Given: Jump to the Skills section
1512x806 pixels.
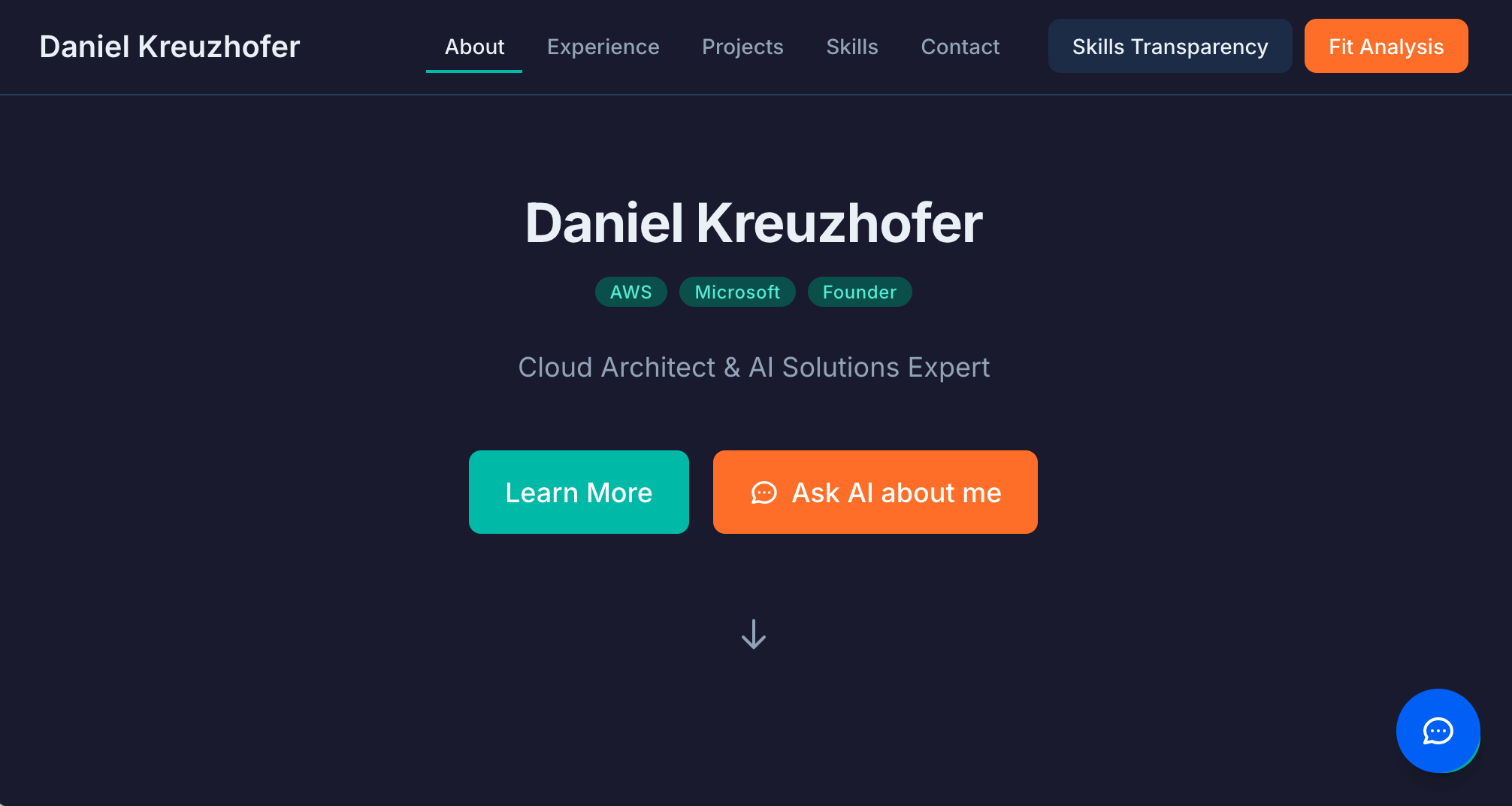Looking at the screenshot, I should [x=851, y=47].
